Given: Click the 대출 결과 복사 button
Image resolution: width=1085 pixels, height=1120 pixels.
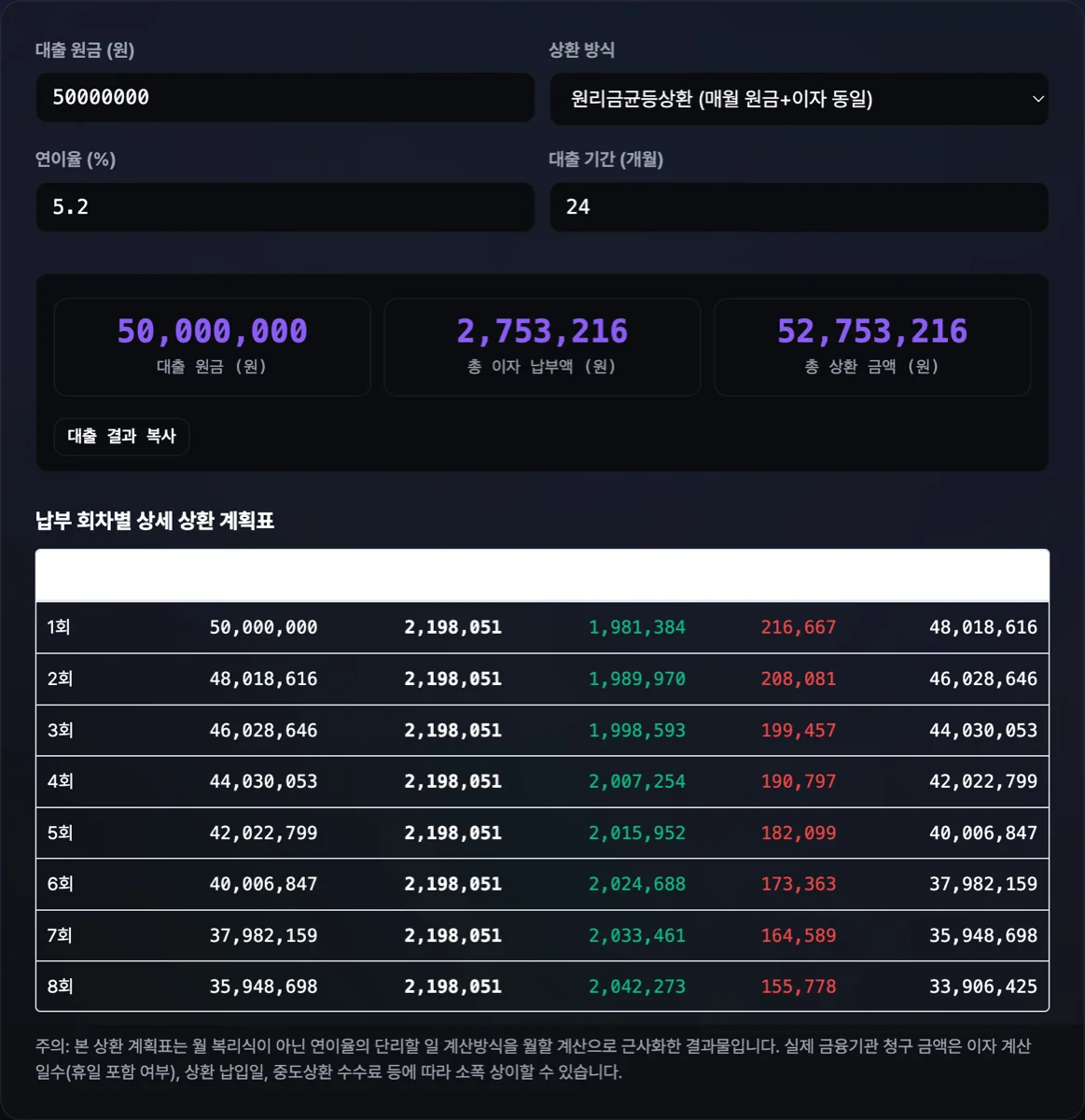Looking at the screenshot, I should pos(121,436).
